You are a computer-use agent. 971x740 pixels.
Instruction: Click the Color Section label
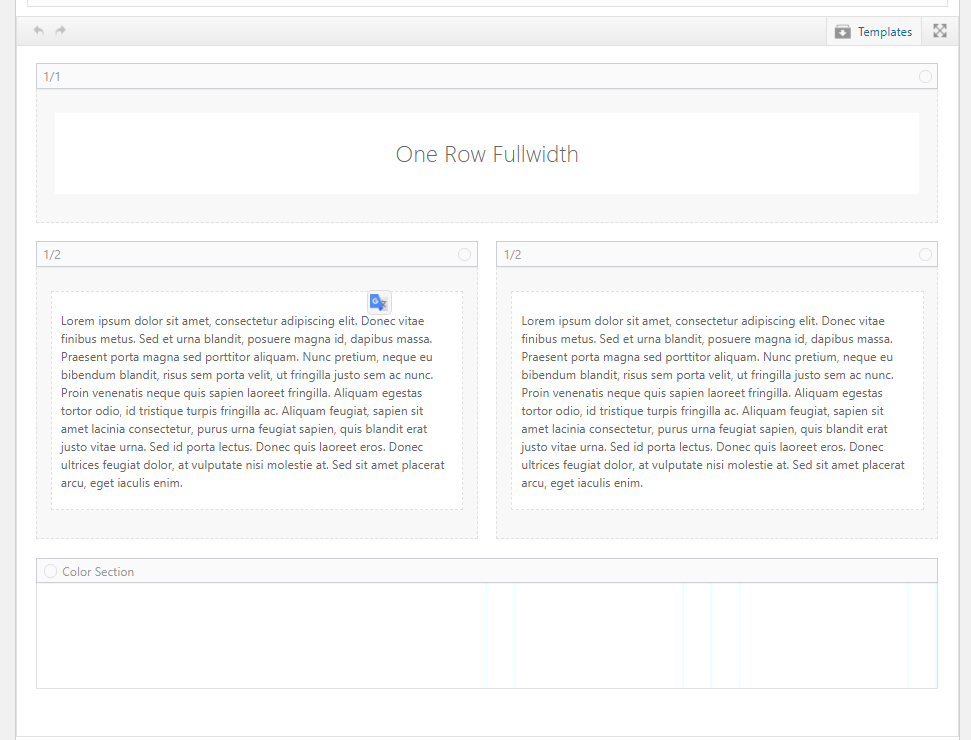98,572
